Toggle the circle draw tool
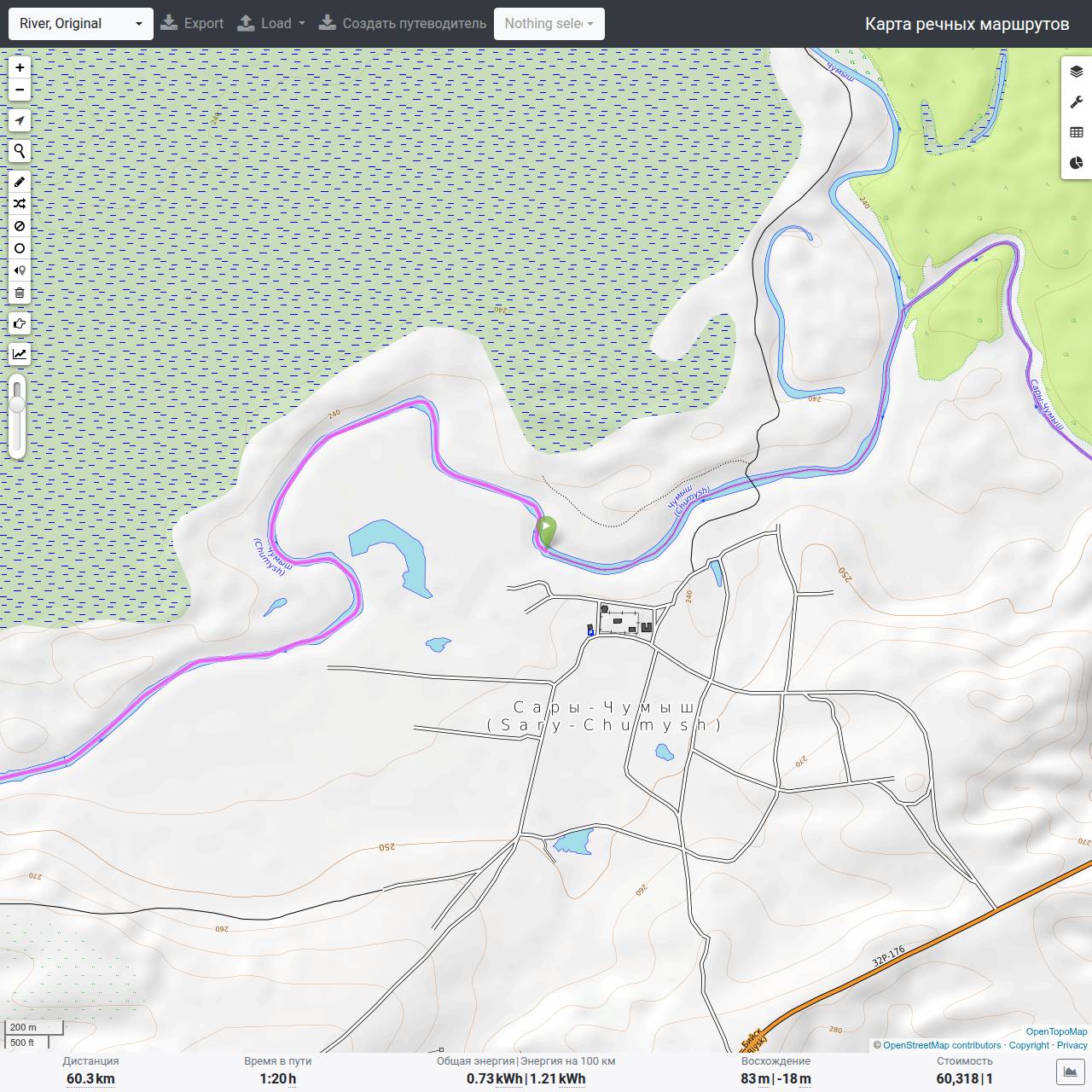The width and height of the screenshot is (1092, 1092). click(20, 248)
